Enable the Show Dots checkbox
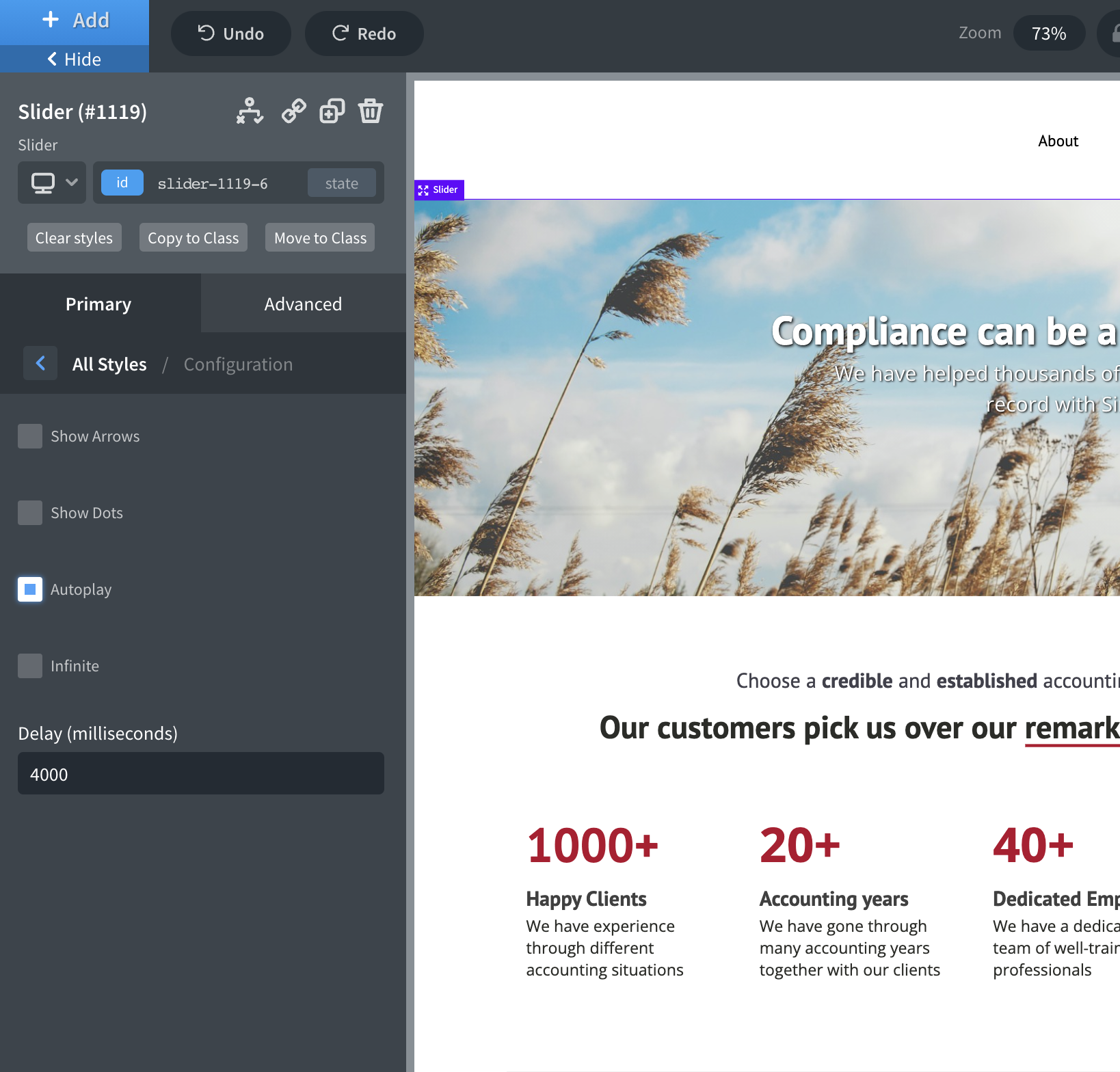1120x1072 pixels. tap(30, 513)
